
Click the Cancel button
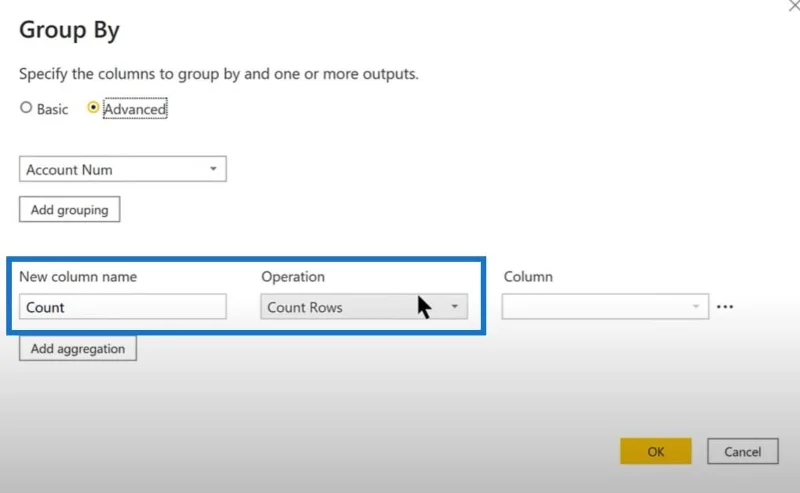pyautogui.click(x=742, y=451)
